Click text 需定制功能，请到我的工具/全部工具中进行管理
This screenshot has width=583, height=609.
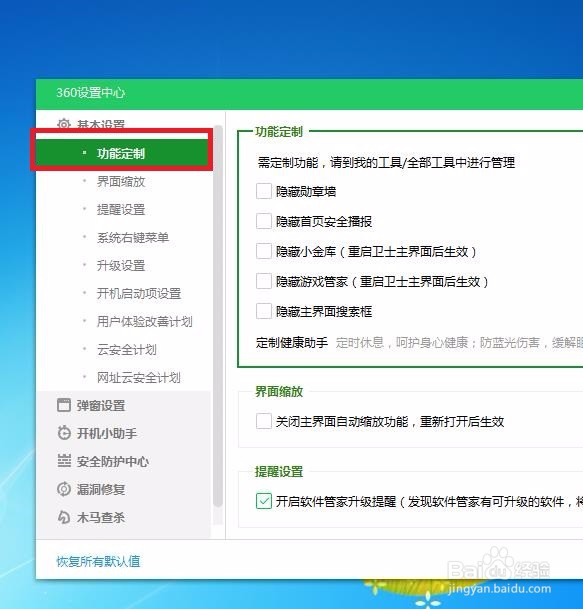(x=386, y=162)
